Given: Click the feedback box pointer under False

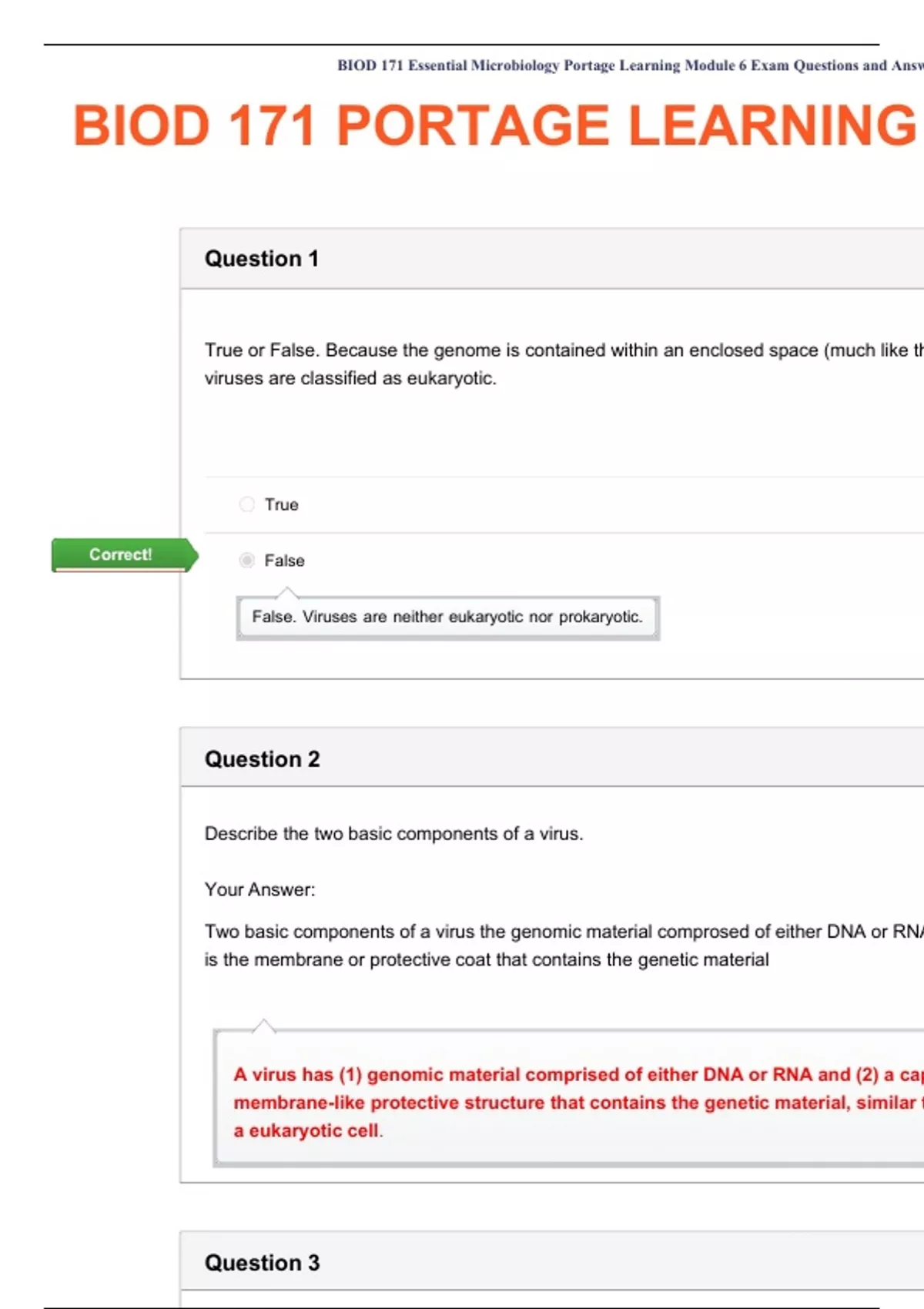Looking at the screenshot, I should tap(287, 592).
